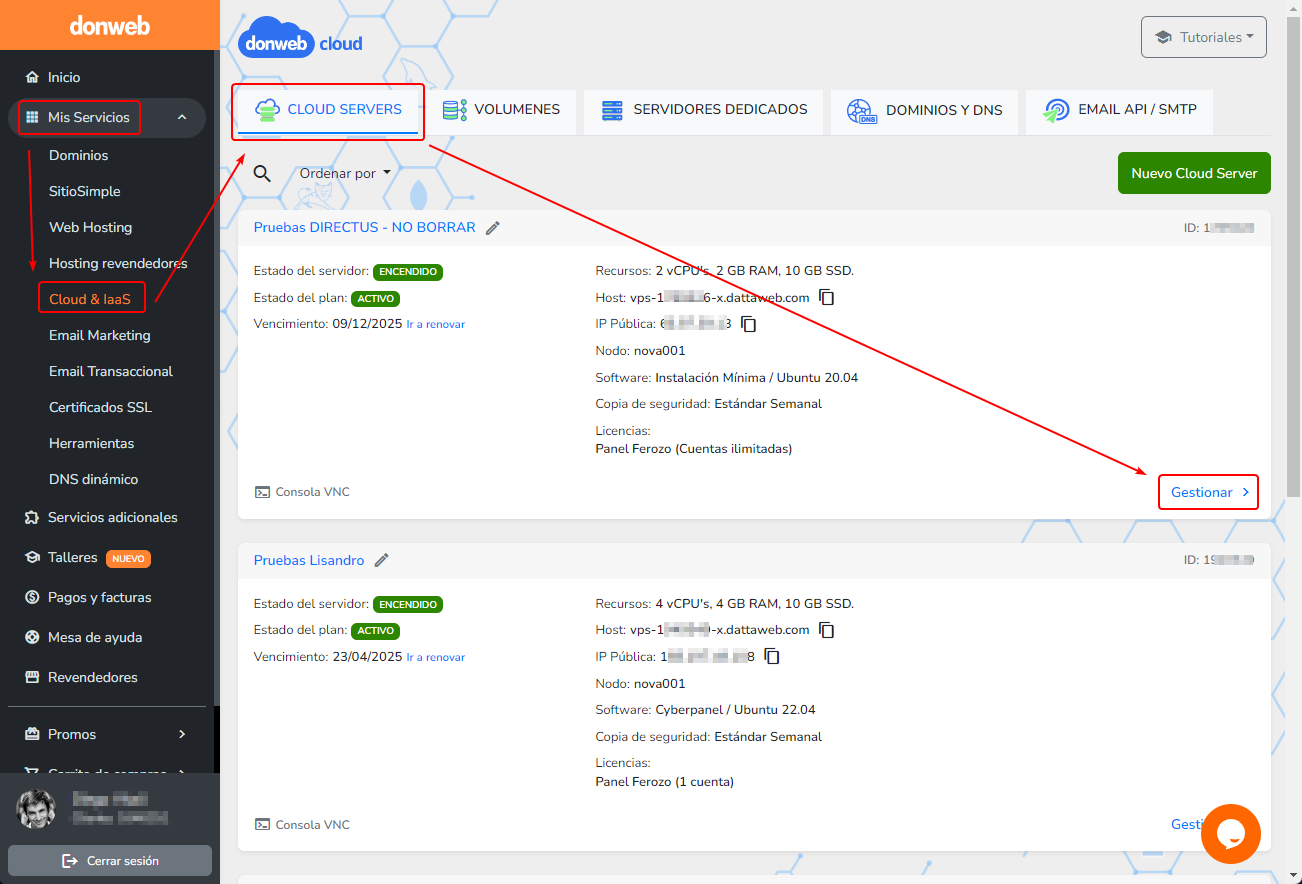Viewport: 1302px width, 884px height.
Task: Click the search magnifier icon
Action: click(262, 173)
